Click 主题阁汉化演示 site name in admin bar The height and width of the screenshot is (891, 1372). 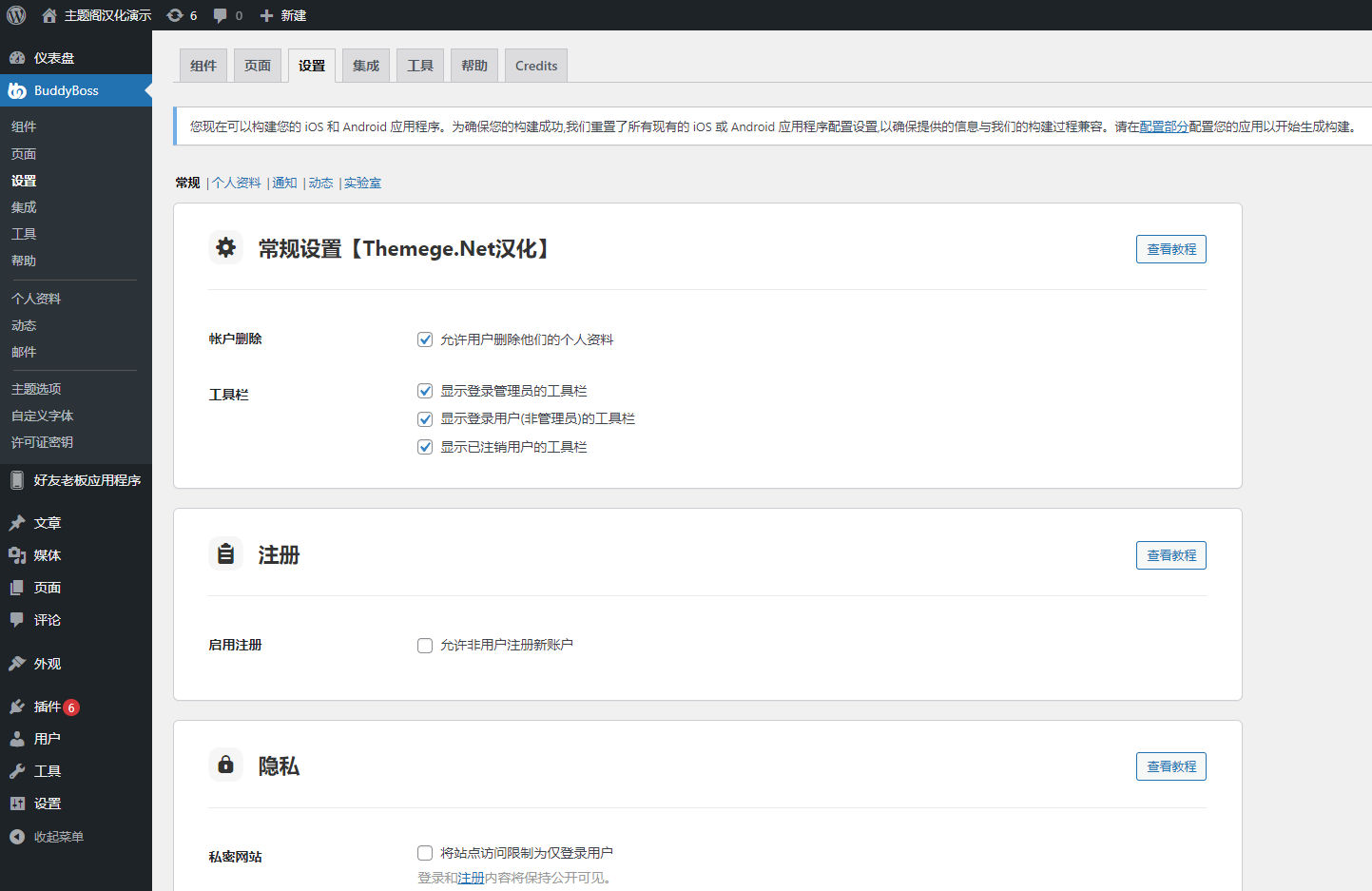[x=107, y=15]
